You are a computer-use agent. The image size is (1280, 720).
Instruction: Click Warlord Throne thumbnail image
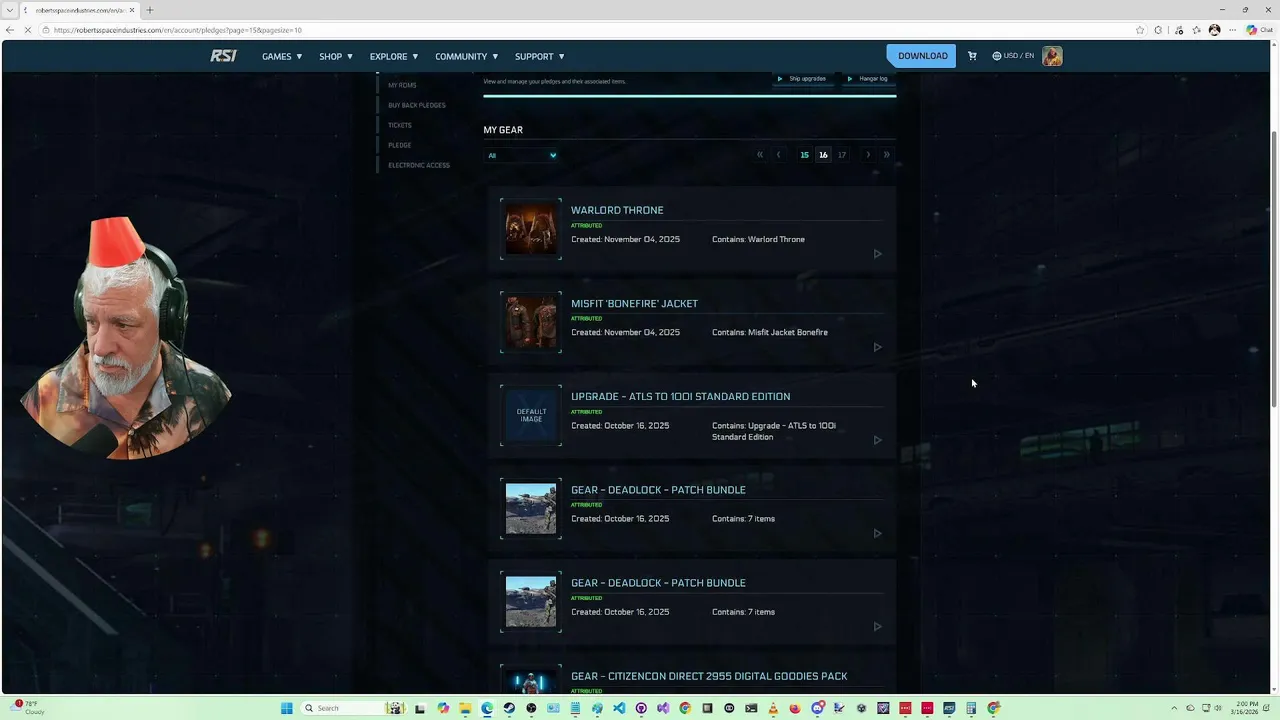(x=531, y=229)
